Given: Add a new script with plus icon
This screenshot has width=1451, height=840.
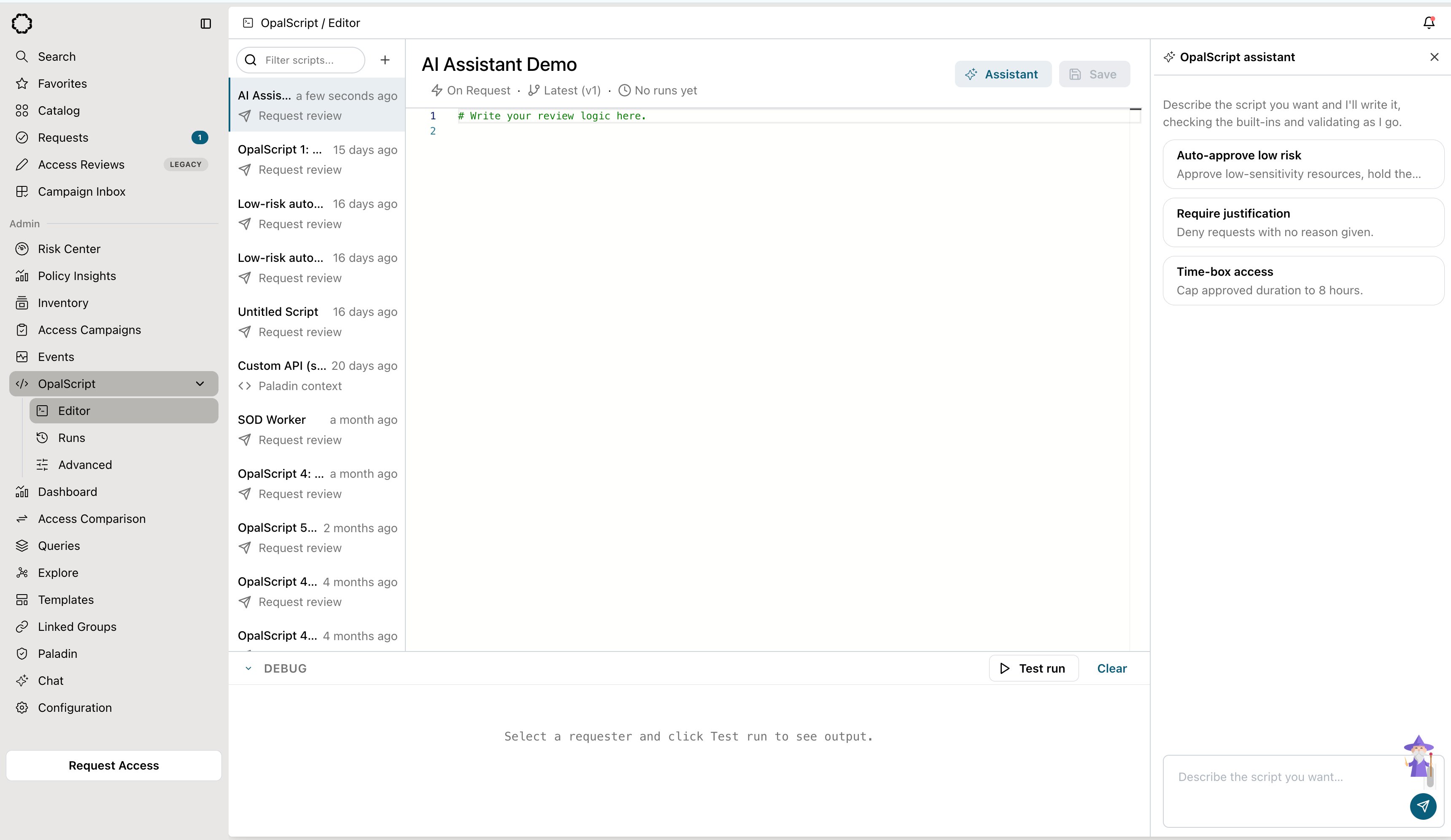Looking at the screenshot, I should [385, 60].
